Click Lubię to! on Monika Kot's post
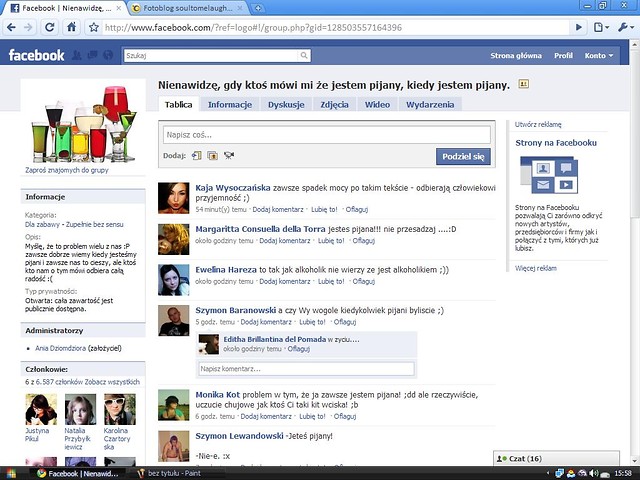Viewport: 640px width, 480px height. click(312, 416)
